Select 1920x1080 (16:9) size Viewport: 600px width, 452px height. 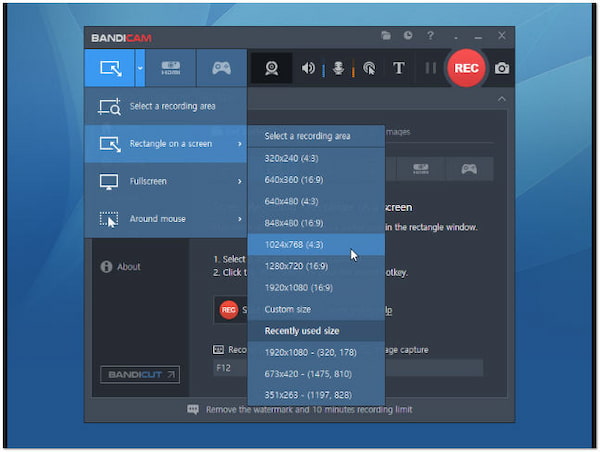[x=316, y=288]
